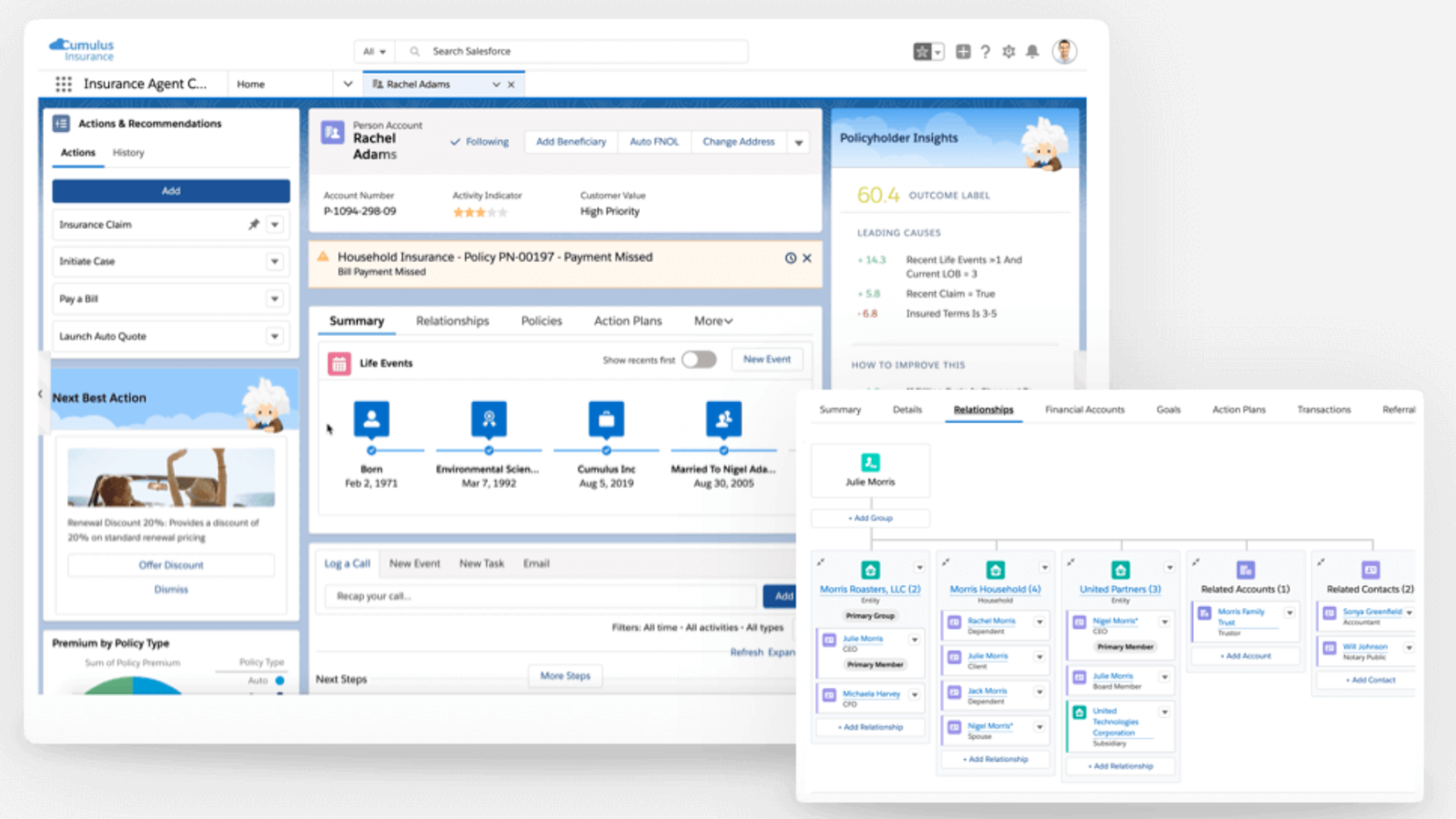This screenshot has width=1456, height=819.
Task: Click the Julie Morris root node icon
Action: 871,462
